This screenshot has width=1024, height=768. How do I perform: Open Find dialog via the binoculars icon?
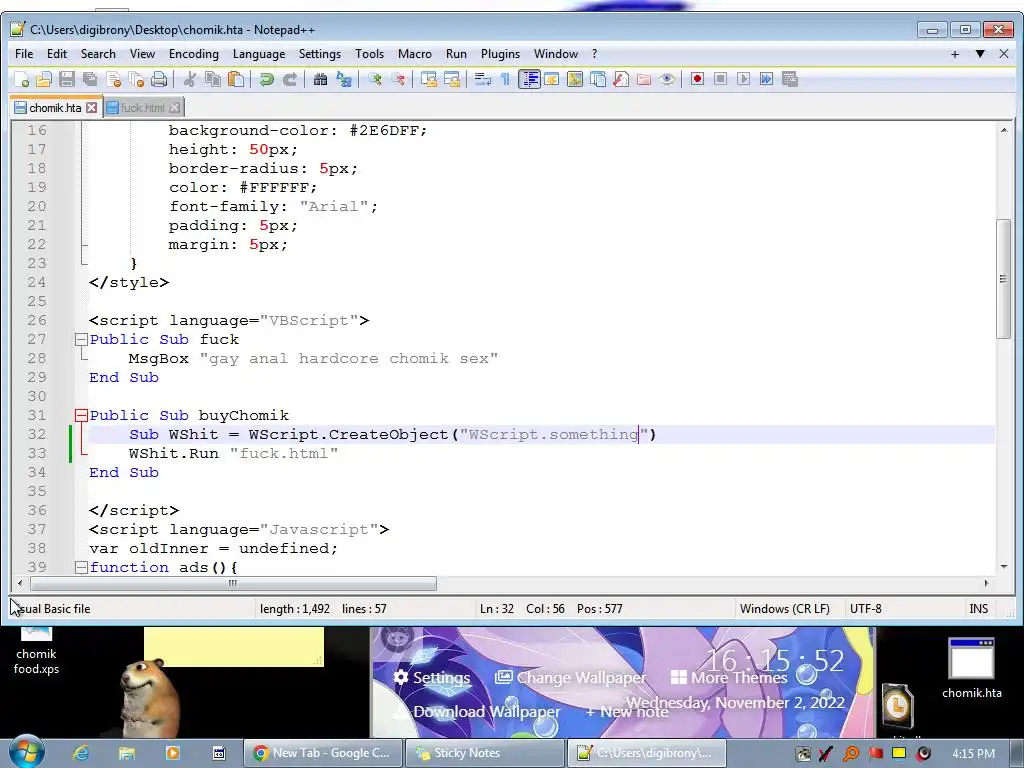[321, 79]
